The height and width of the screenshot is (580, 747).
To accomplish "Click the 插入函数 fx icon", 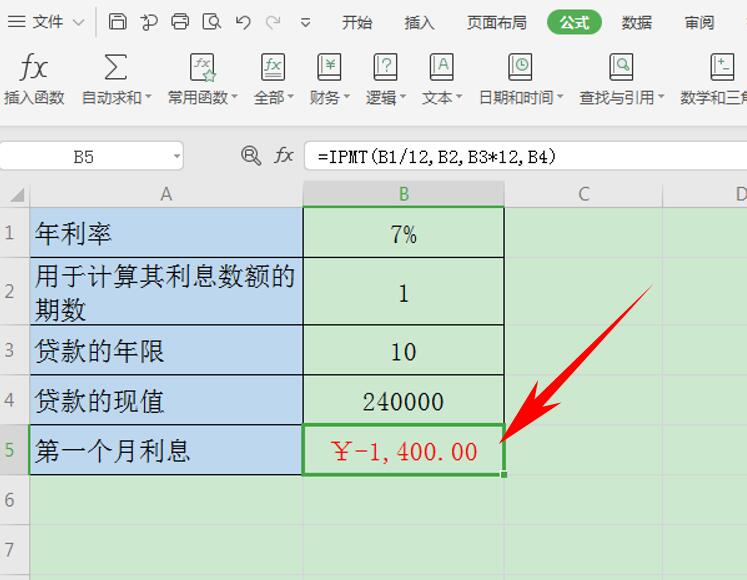I will point(34,67).
